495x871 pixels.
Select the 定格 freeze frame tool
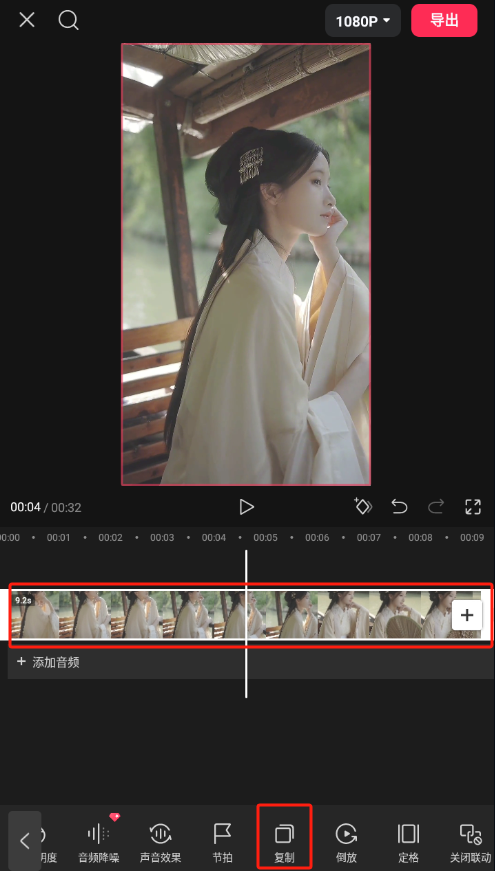point(408,842)
